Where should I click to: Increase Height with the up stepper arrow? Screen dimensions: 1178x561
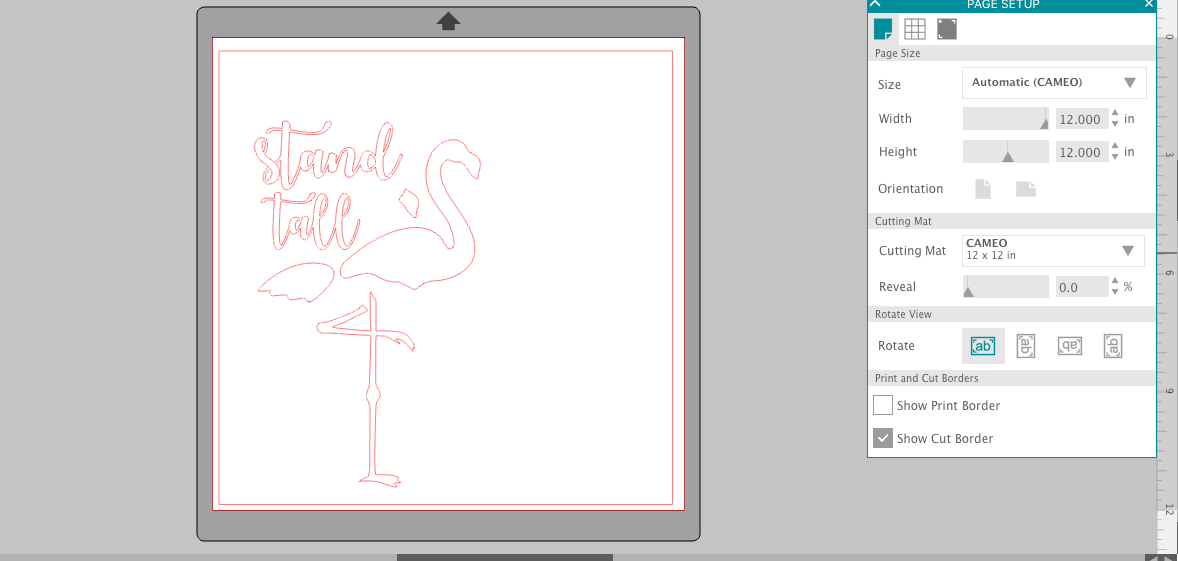(1115, 147)
